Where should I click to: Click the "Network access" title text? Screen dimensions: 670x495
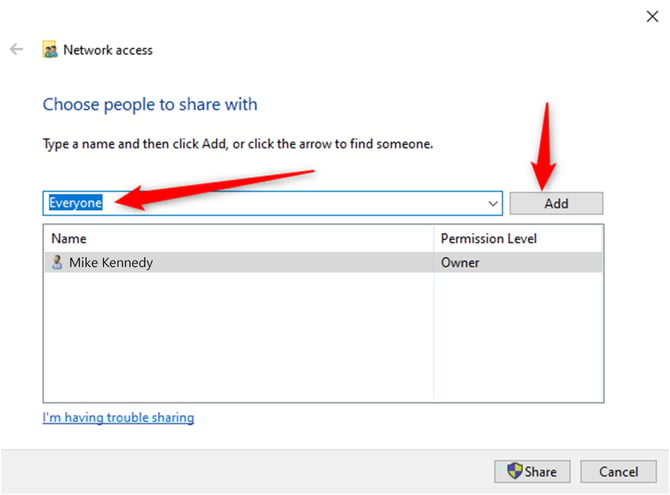point(108,49)
